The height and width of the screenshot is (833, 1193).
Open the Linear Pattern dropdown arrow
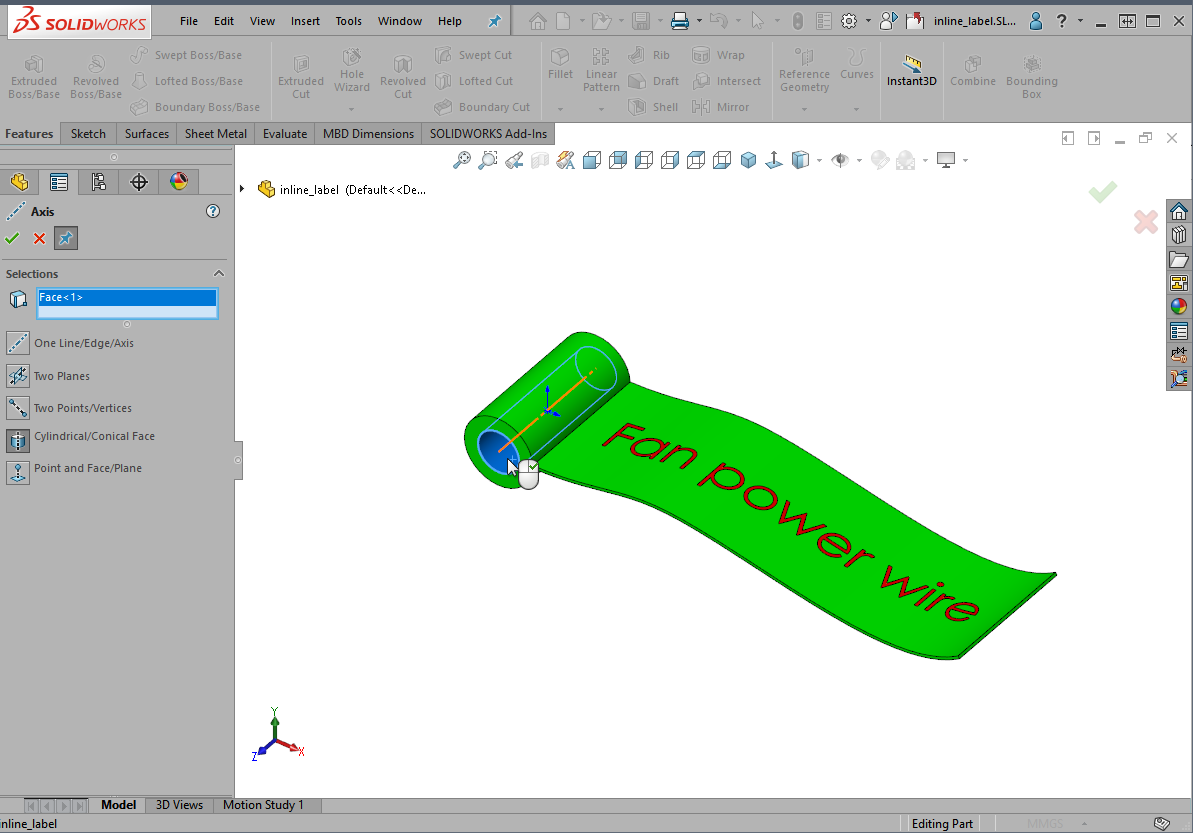601,109
